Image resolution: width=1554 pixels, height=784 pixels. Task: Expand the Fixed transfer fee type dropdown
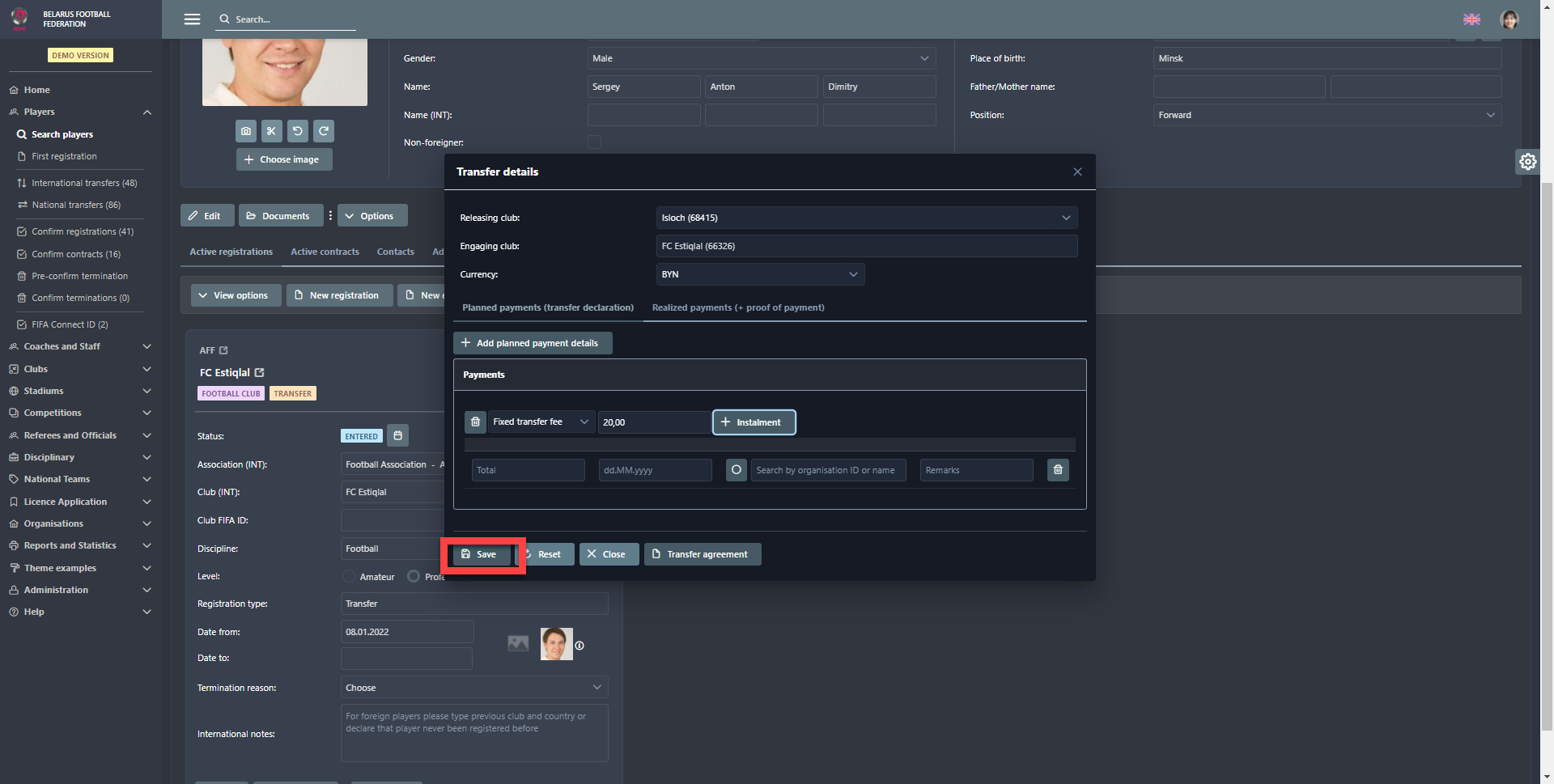coord(541,422)
